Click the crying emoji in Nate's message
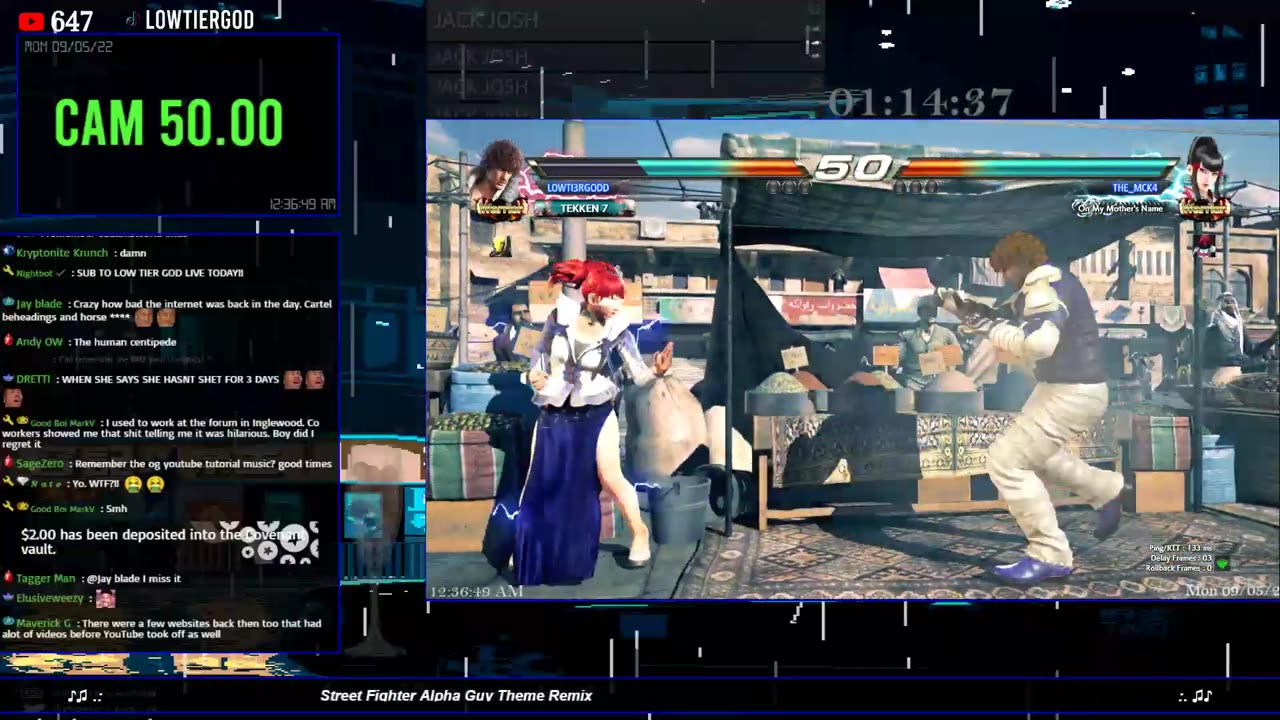The image size is (1280, 720). (x=133, y=484)
